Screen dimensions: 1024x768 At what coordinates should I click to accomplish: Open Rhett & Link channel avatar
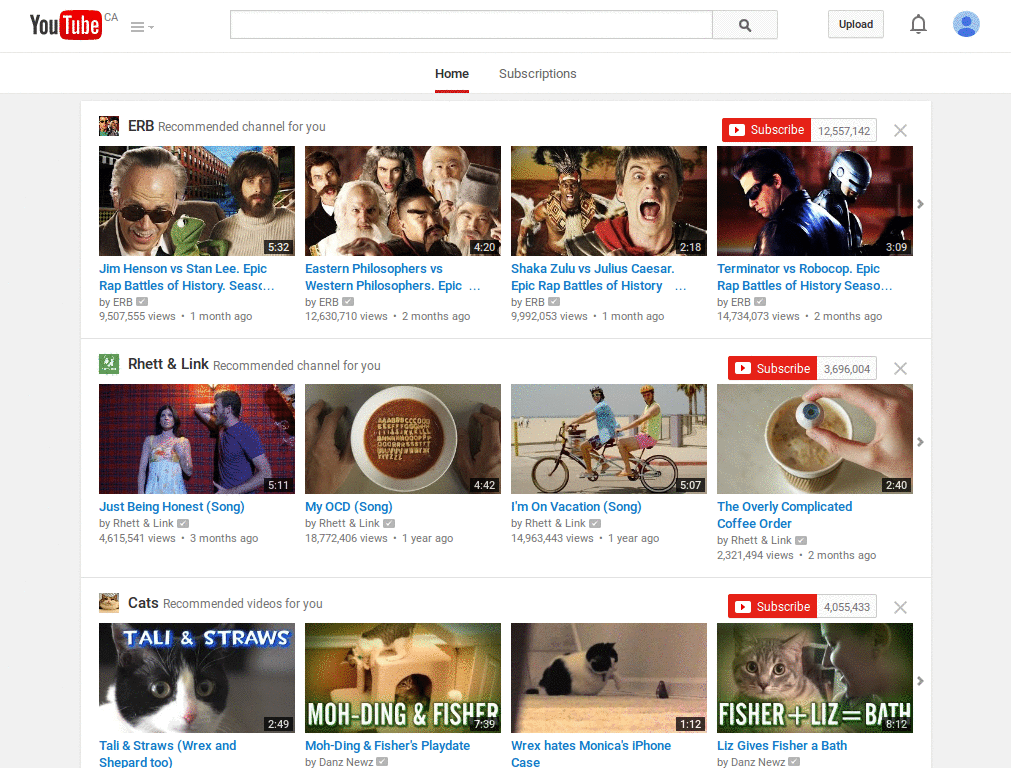click(109, 364)
